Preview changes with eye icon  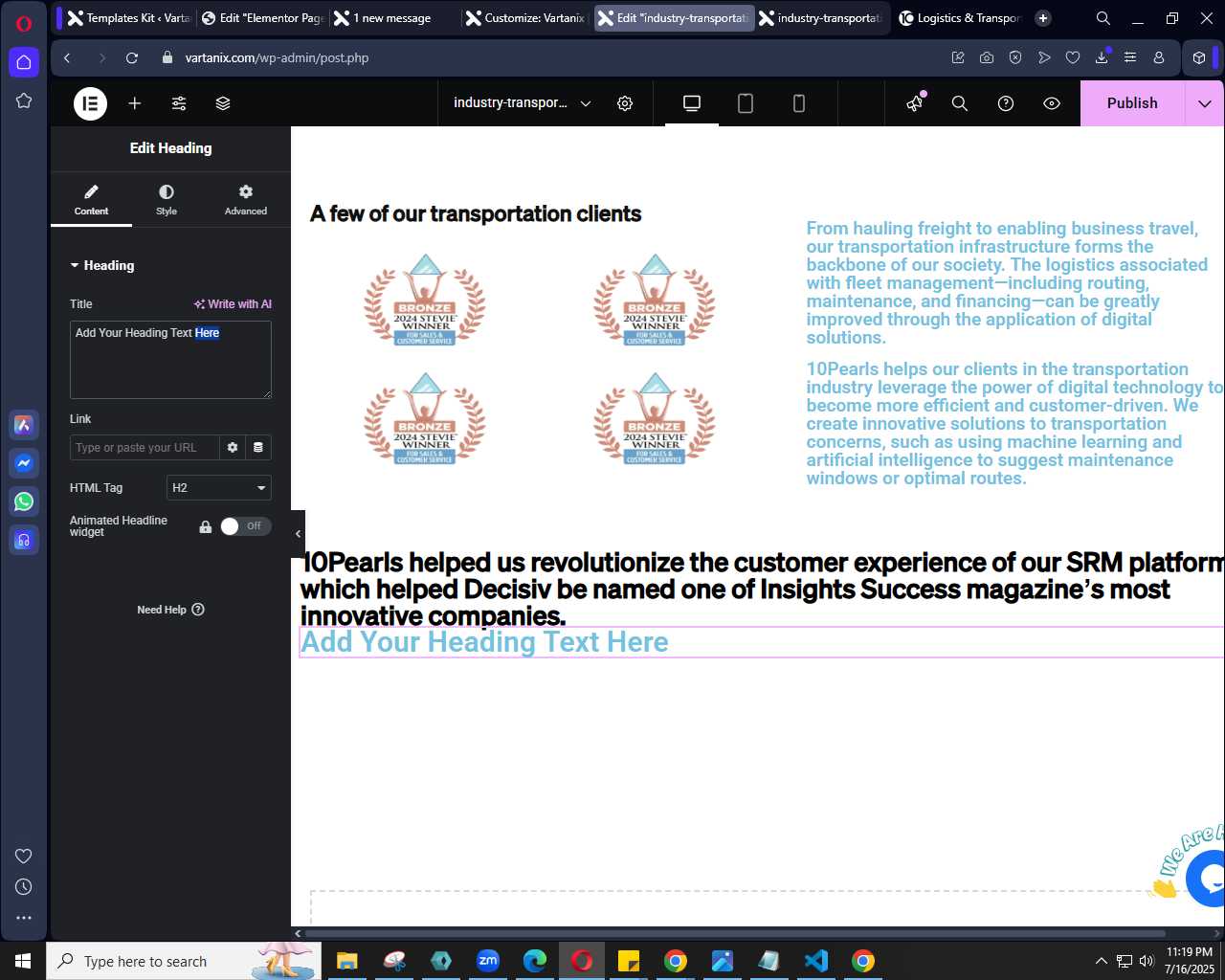coord(1052,103)
